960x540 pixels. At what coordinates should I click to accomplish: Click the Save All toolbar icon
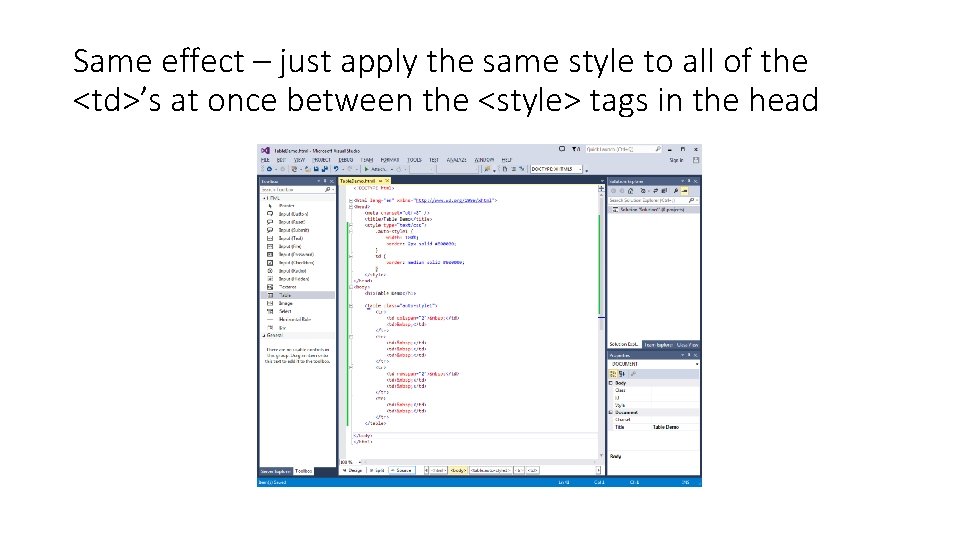pos(324,169)
